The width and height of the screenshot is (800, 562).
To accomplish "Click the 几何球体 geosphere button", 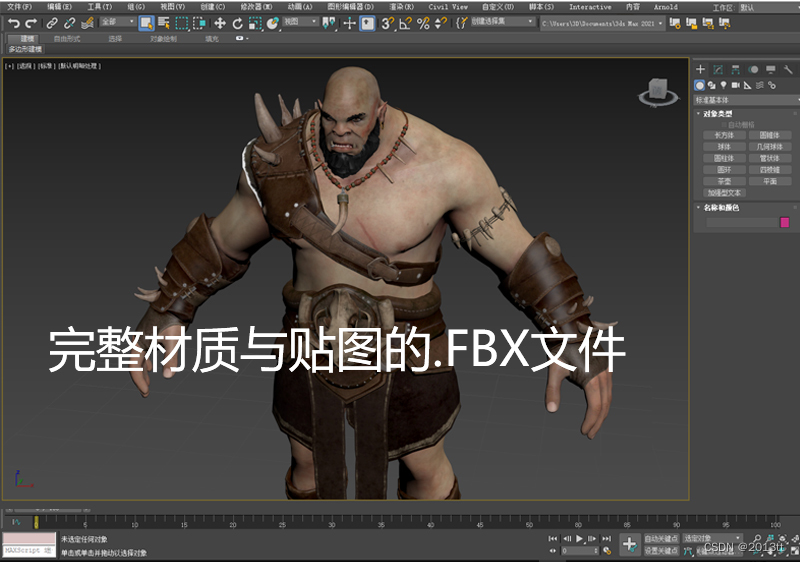I will point(769,147).
